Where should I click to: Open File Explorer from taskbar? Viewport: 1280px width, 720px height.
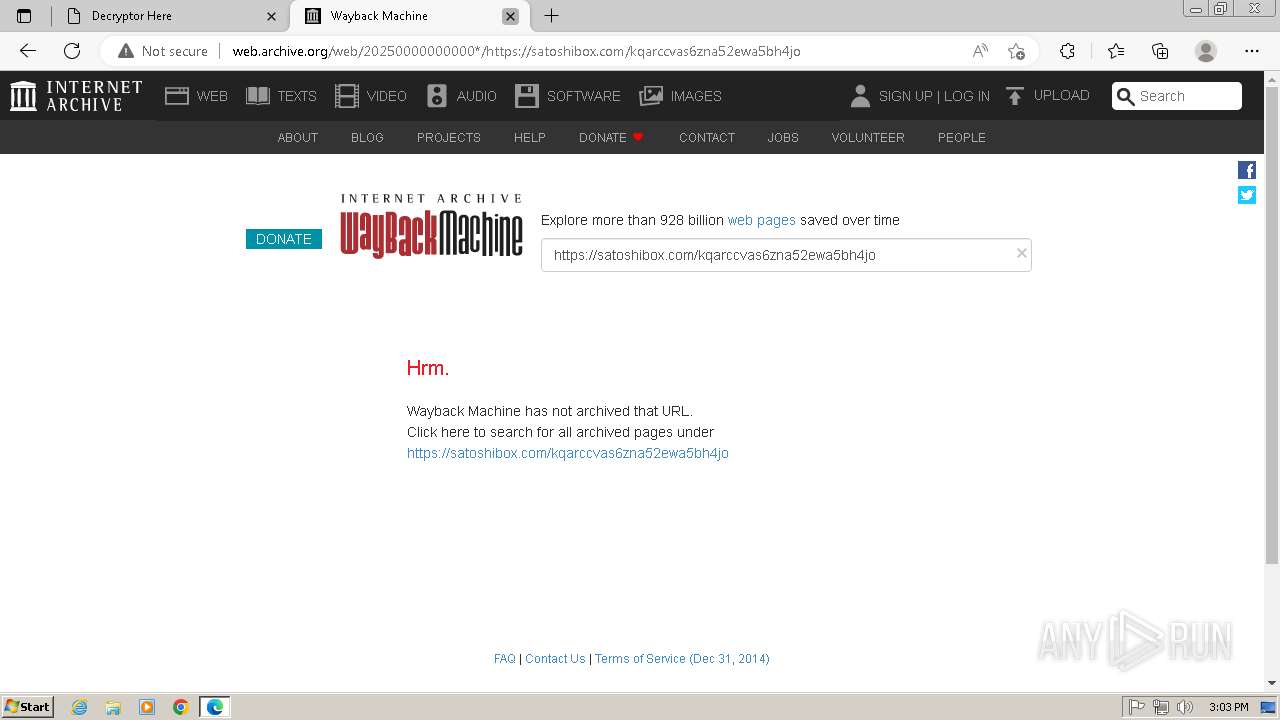click(113, 707)
